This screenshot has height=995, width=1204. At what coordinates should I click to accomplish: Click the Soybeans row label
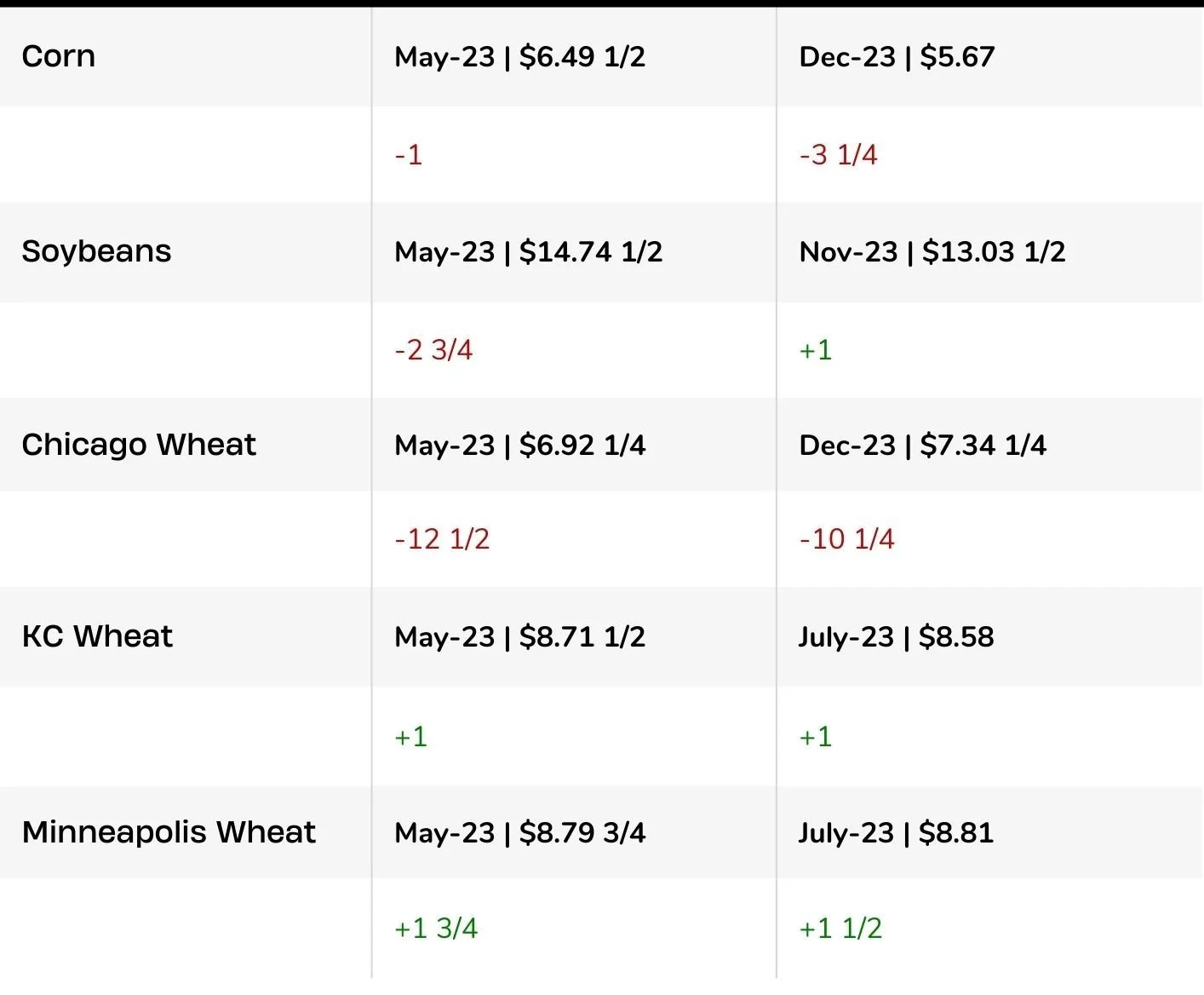[x=96, y=251]
